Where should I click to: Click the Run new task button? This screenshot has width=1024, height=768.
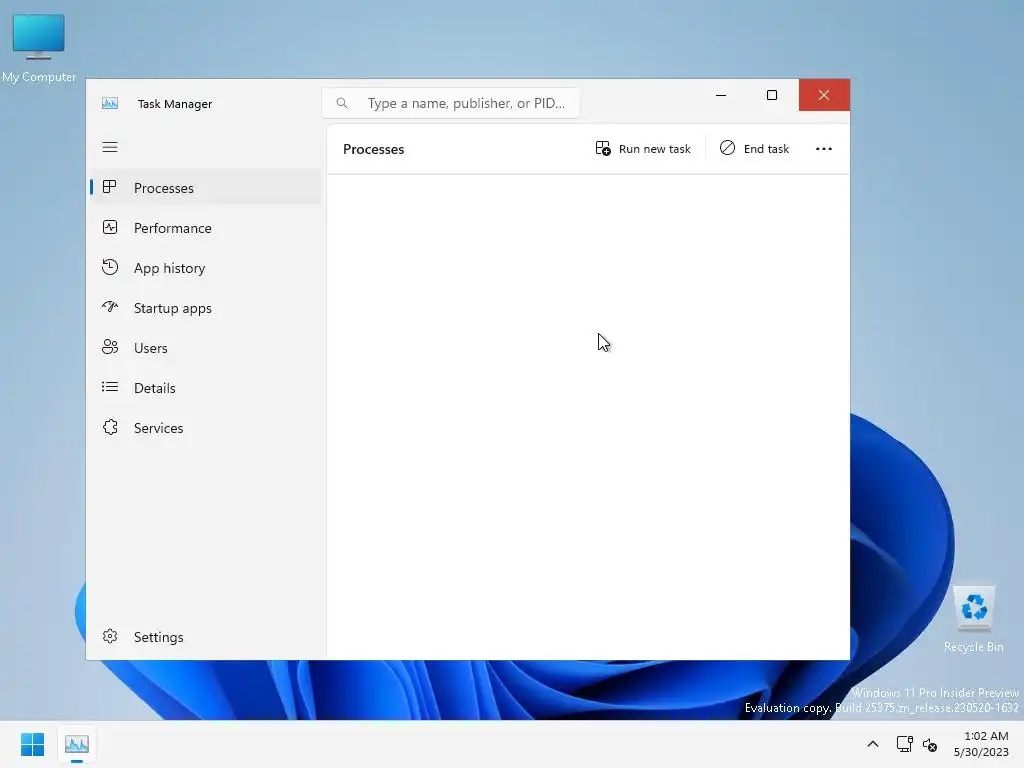click(643, 149)
